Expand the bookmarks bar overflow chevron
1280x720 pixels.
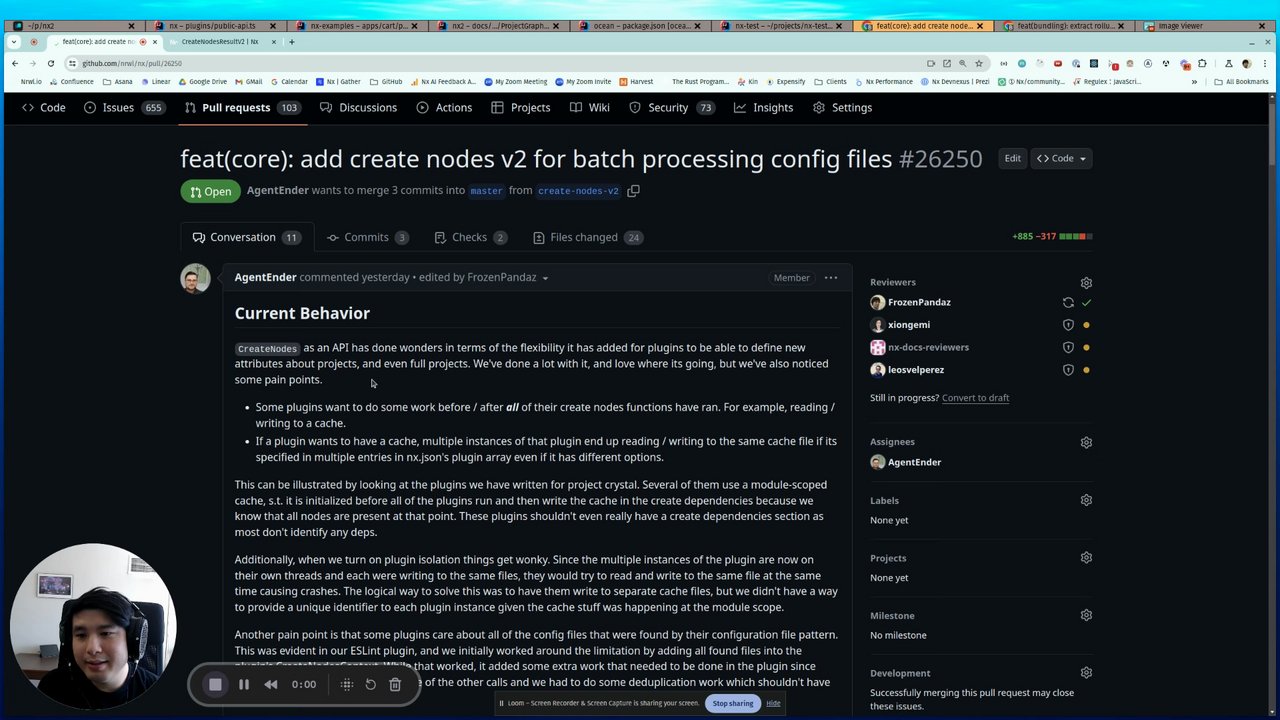click(1194, 82)
